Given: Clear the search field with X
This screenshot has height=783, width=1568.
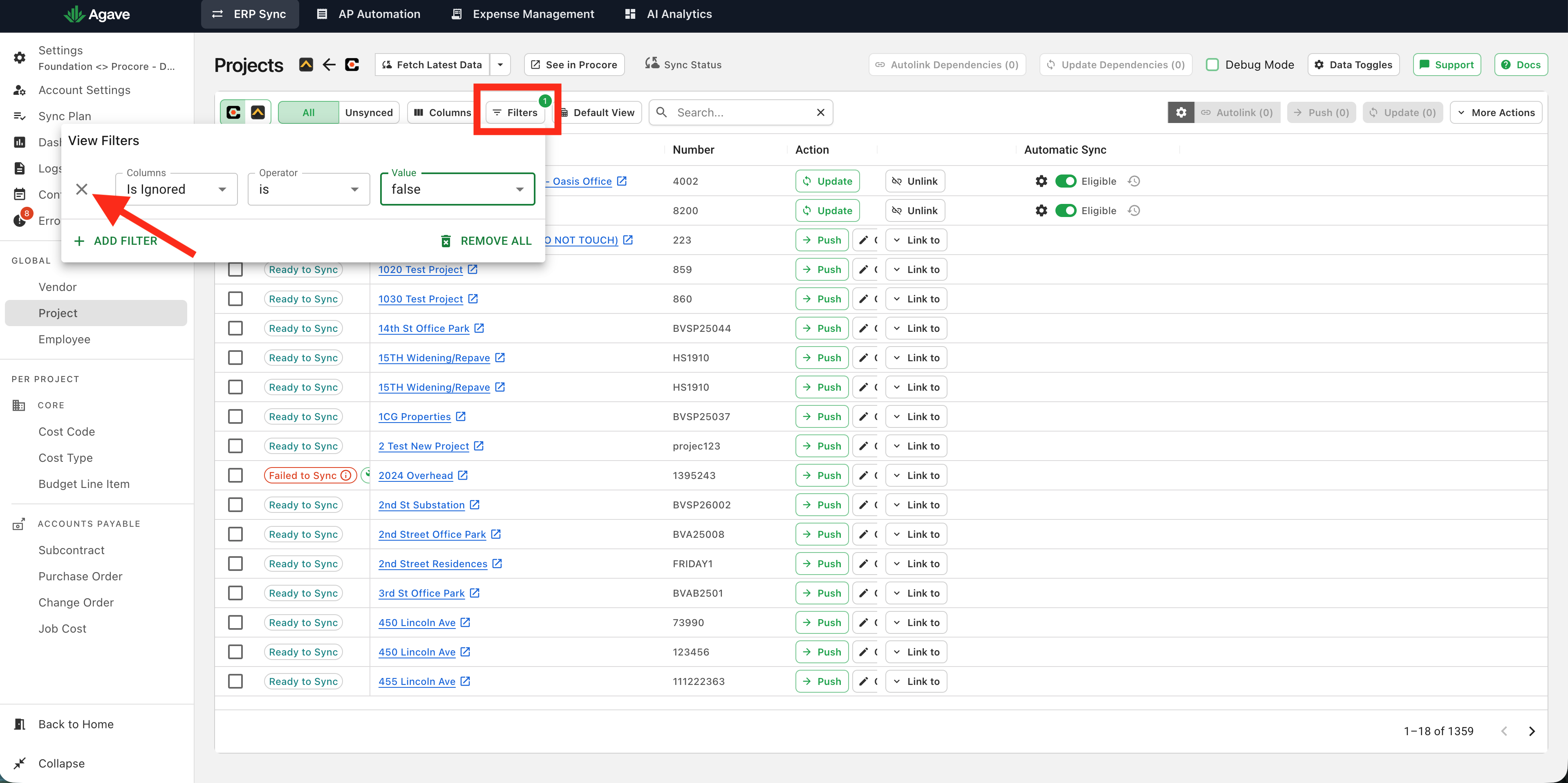Looking at the screenshot, I should tap(820, 112).
